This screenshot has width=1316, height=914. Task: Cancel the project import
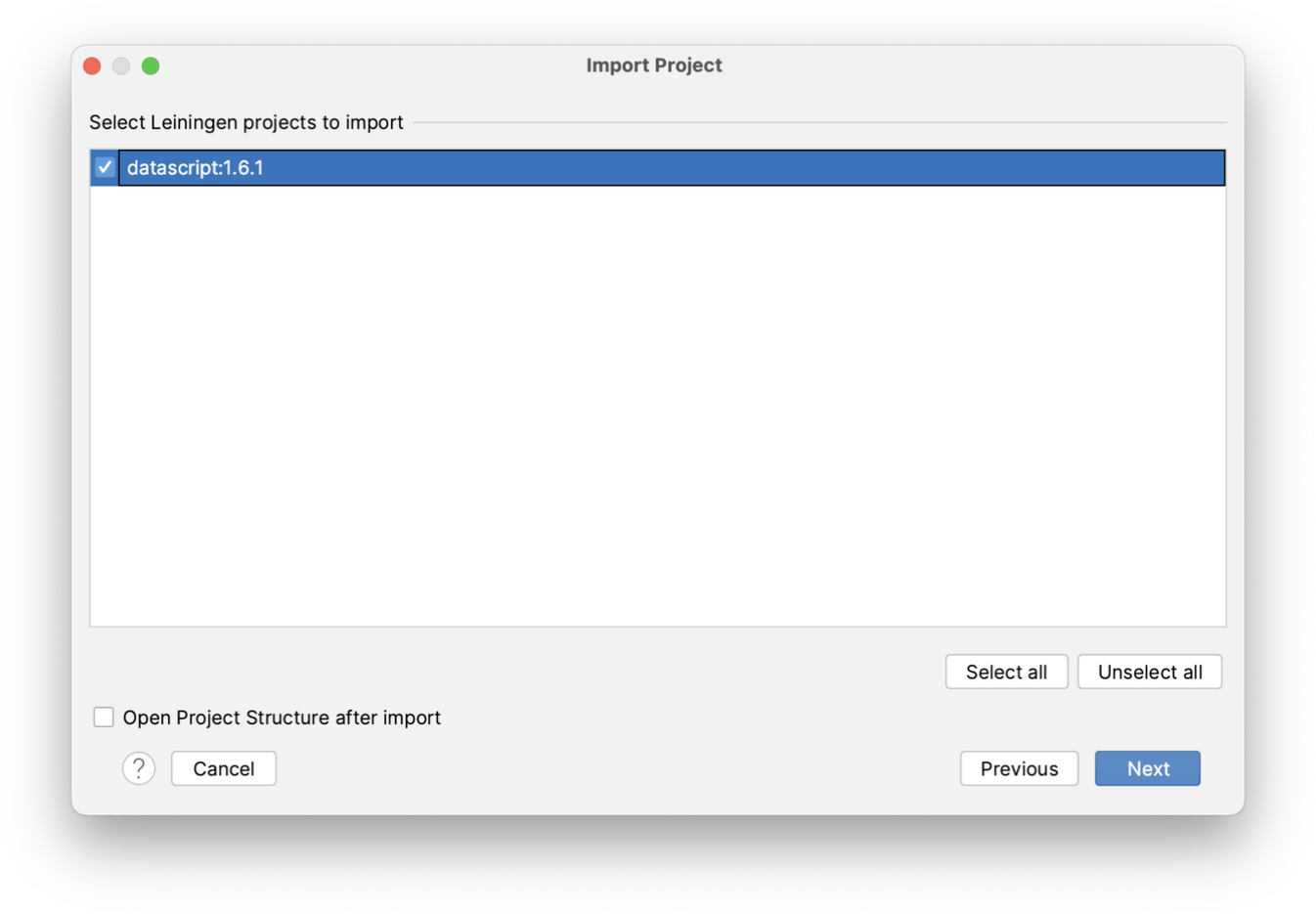click(224, 768)
